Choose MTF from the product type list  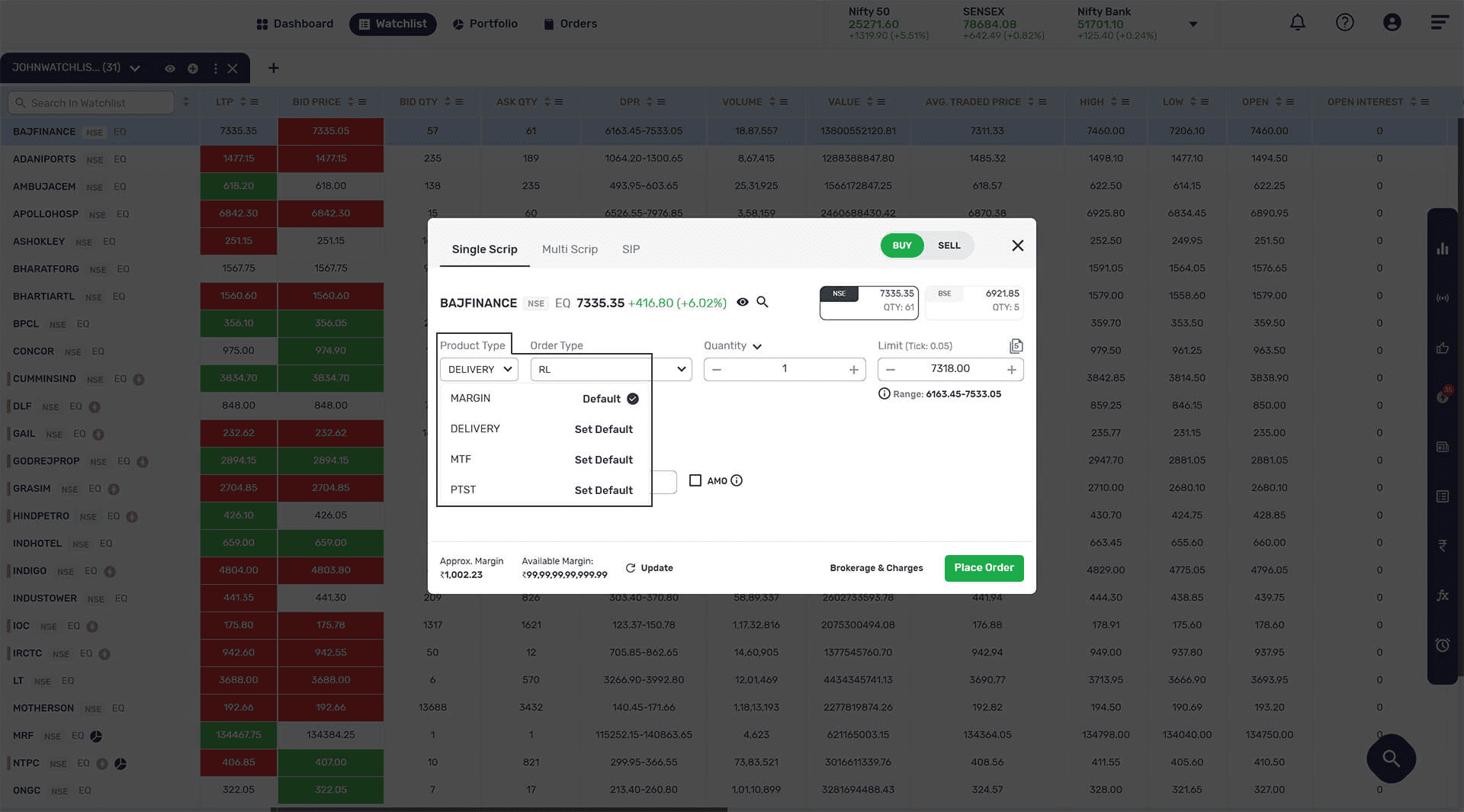click(461, 460)
